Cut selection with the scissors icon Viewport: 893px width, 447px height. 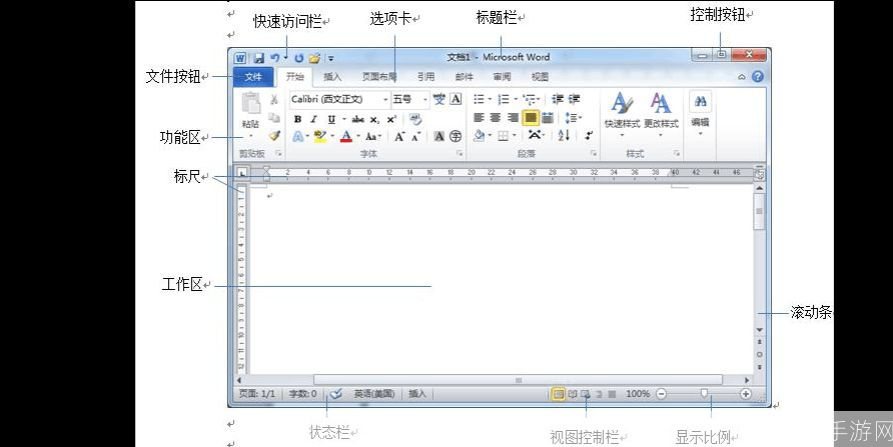(275, 100)
